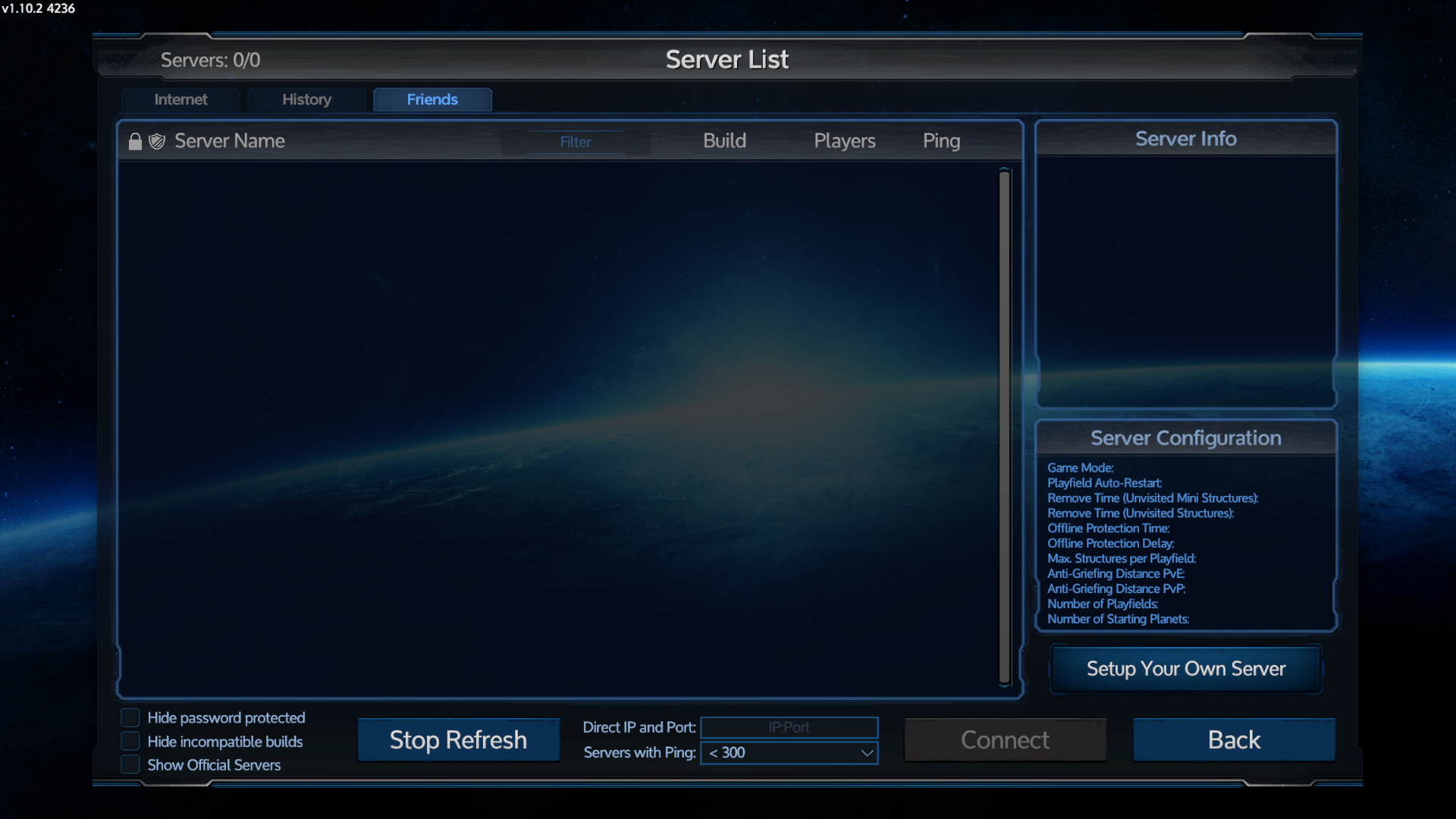Image resolution: width=1456 pixels, height=819 pixels.
Task: Focus the Direct IP and Port field
Action: (789, 727)
